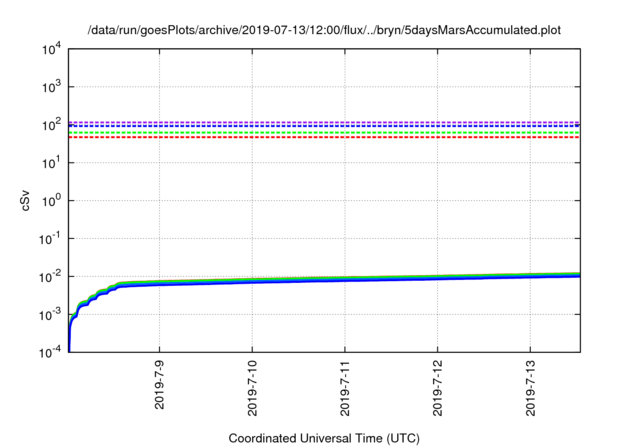
Task: Click the green dashed threshold line
Action: tap(324, 133)
